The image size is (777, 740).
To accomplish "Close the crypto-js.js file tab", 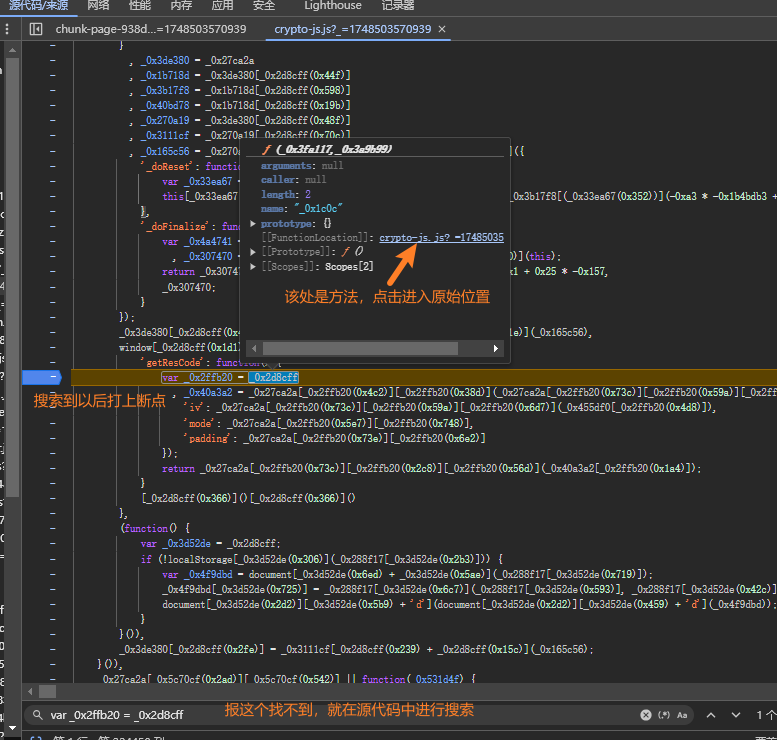I will click(443, 29).
